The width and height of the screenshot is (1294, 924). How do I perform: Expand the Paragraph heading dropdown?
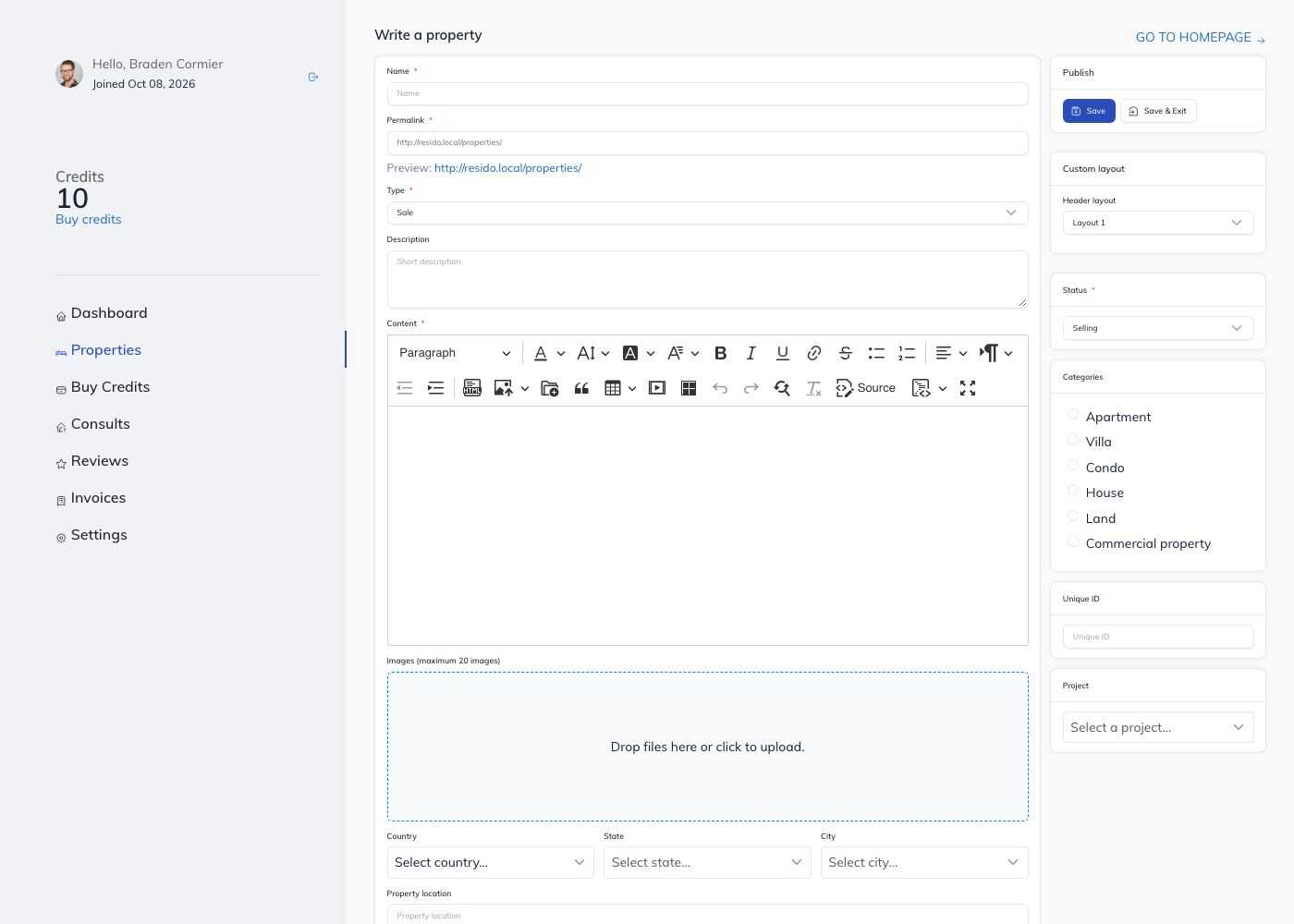[455, 353]
